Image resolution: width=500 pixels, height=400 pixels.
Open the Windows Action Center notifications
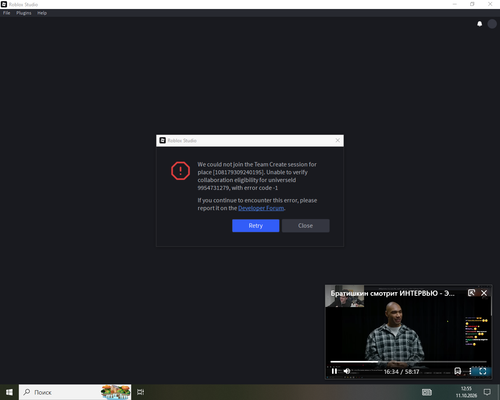pos(487,392)
